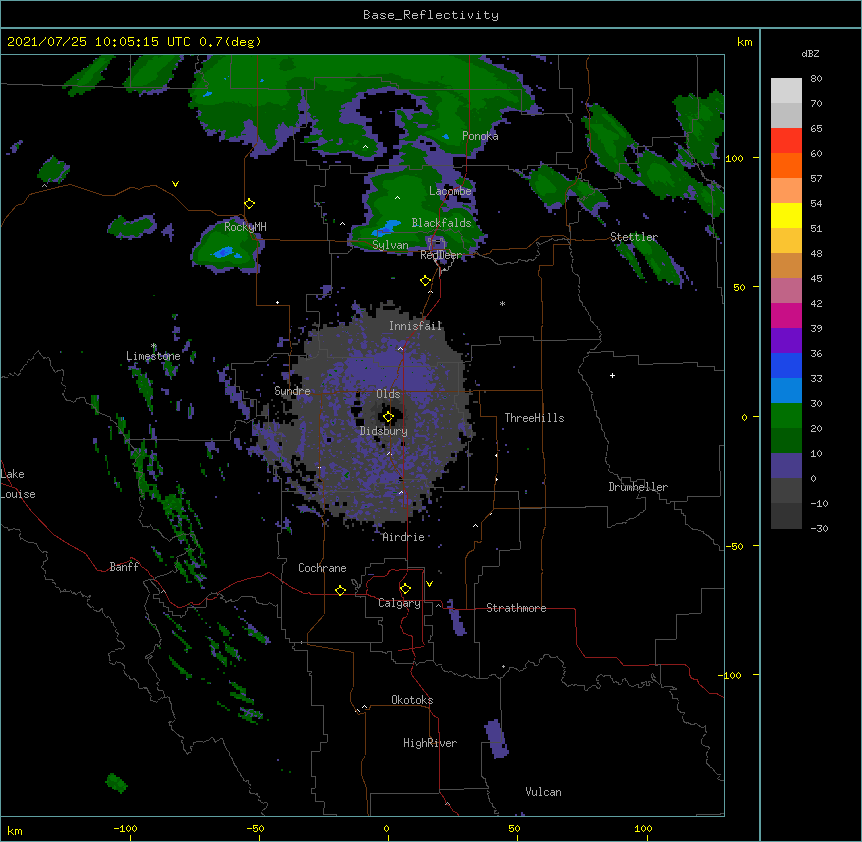
Task: Click the yellow diamond marker beside RockyMH
Action: (x=250, y=204)
